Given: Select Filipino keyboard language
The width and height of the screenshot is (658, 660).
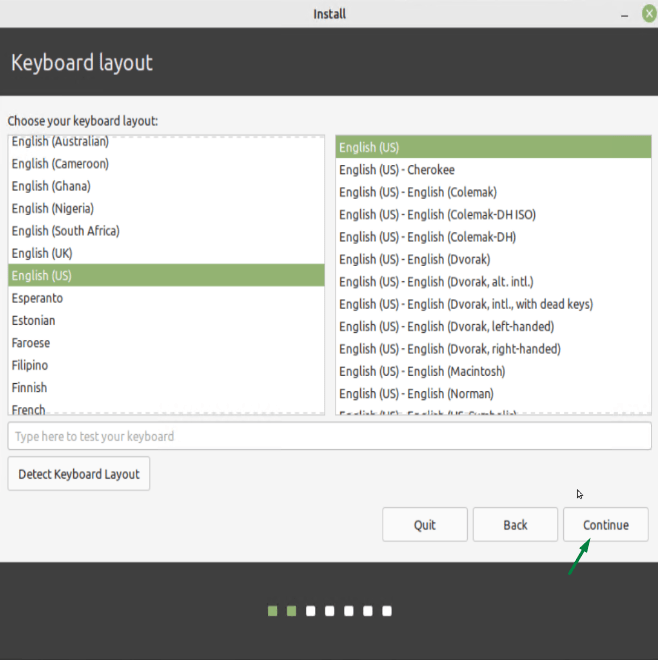Looking at the screenshot, I should click(x=30, y=365).
